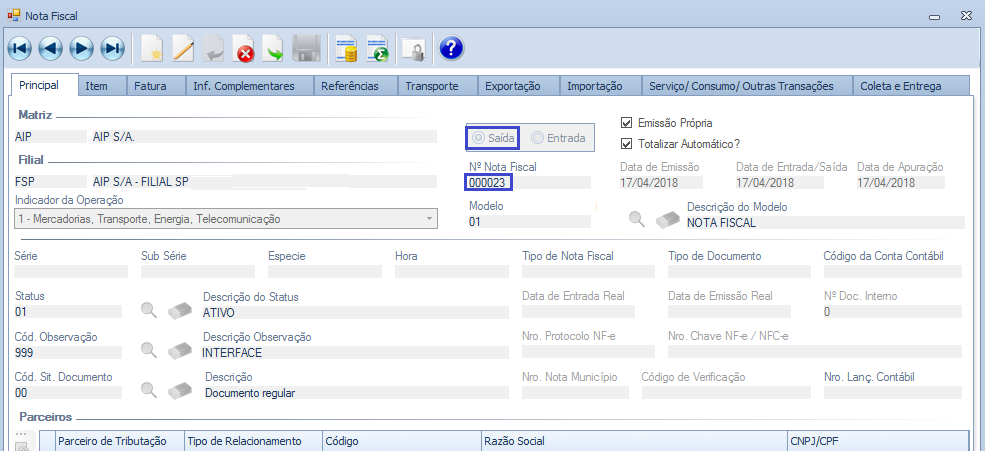Click the AIP S/A - FILIAL SP text

point(140,183)
